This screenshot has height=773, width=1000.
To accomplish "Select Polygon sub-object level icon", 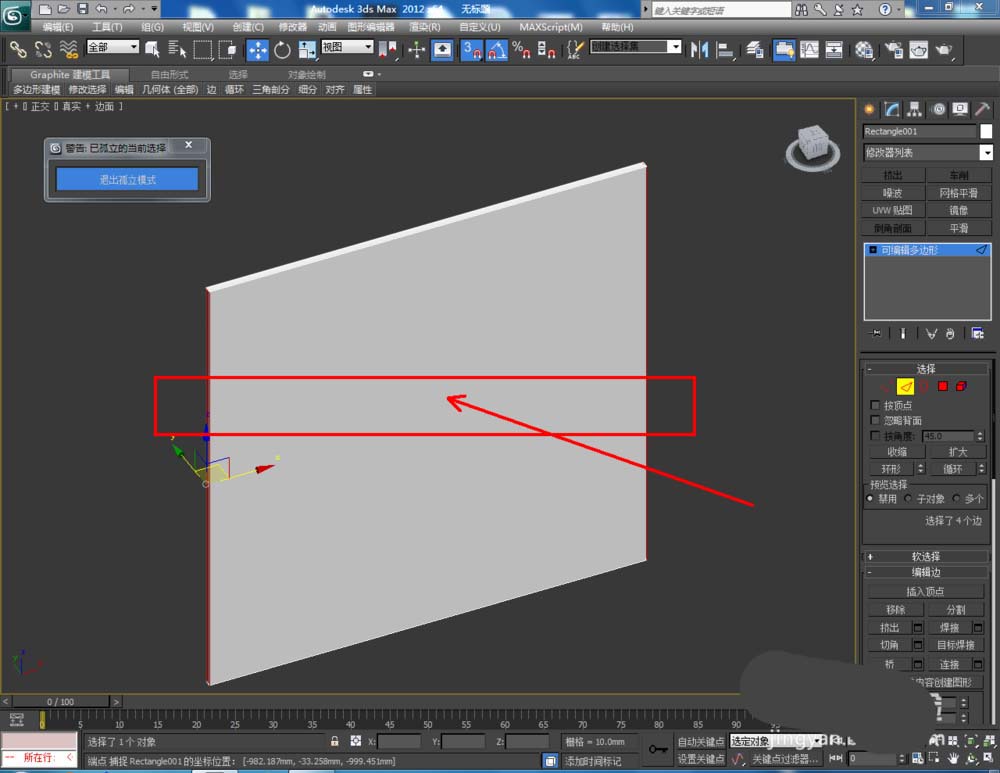I will tap(943, 386).
